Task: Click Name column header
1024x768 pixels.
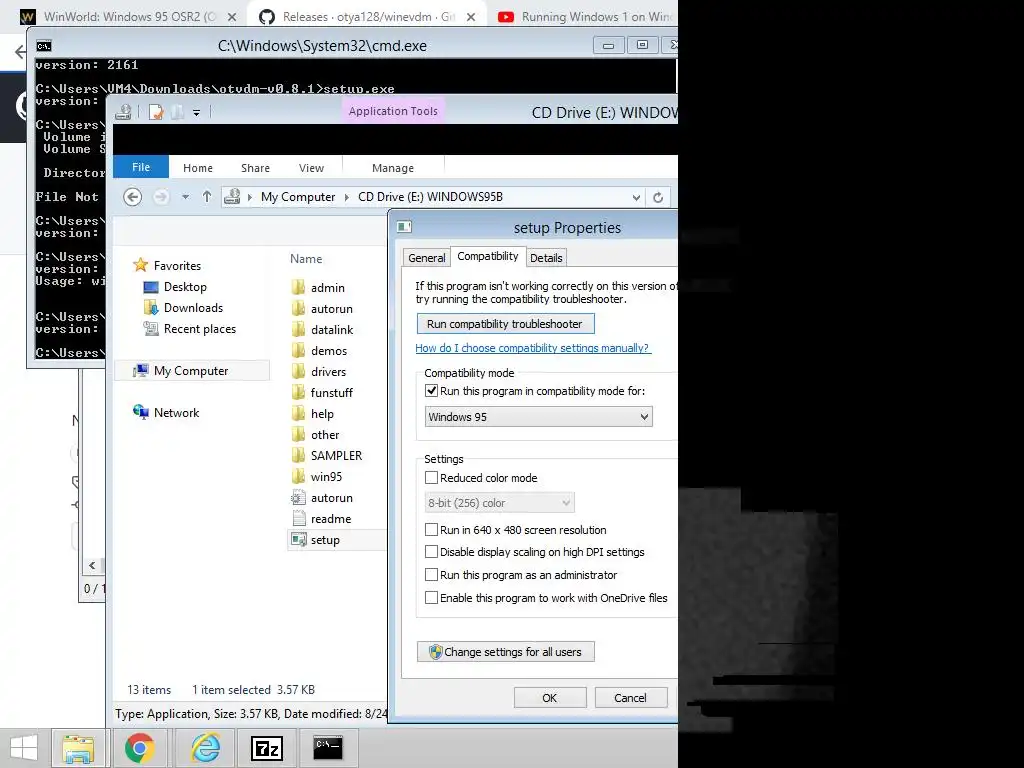Action: click(306, 259)
